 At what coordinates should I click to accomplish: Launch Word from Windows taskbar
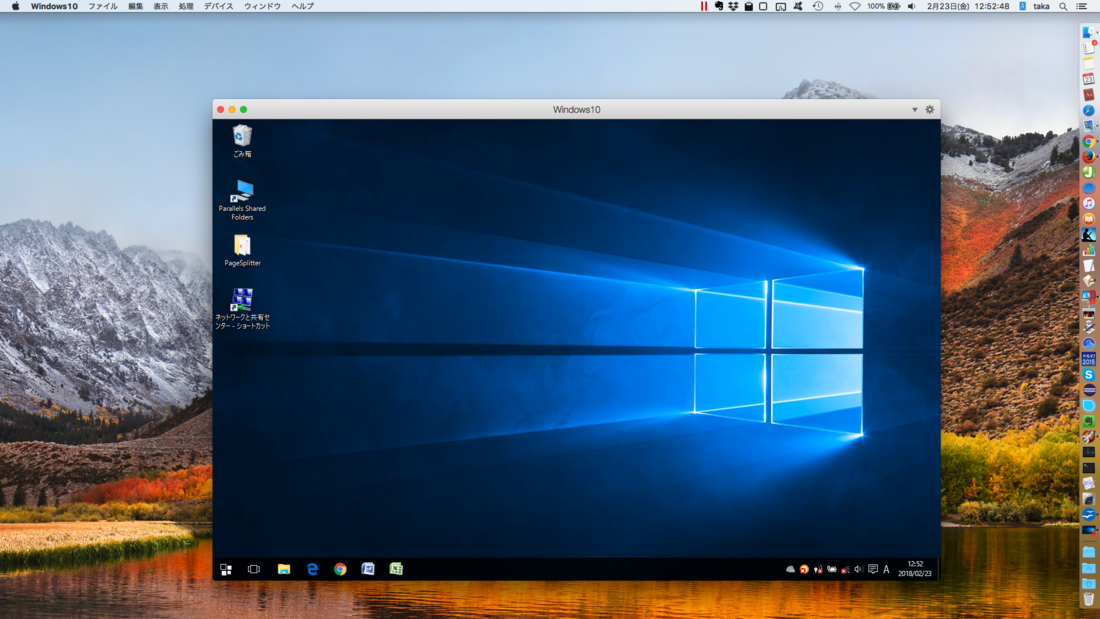coord(368,569)
